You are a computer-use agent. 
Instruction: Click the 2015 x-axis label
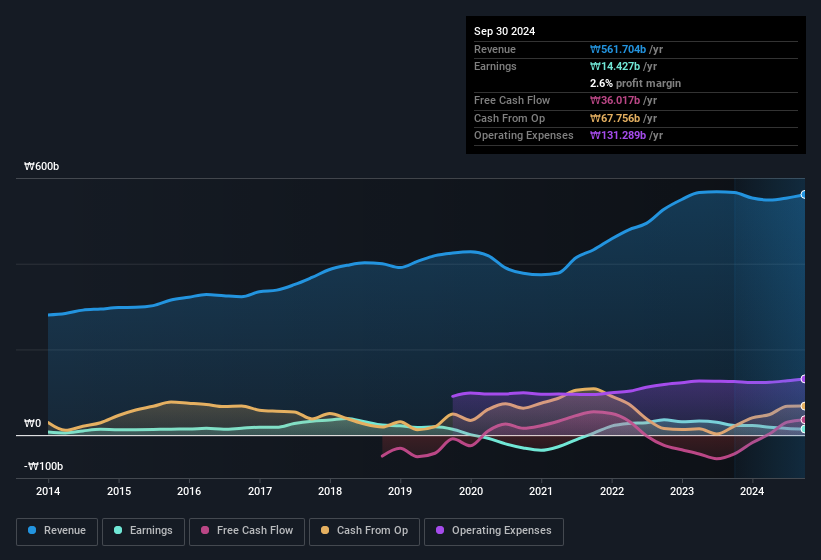point(119,491)
